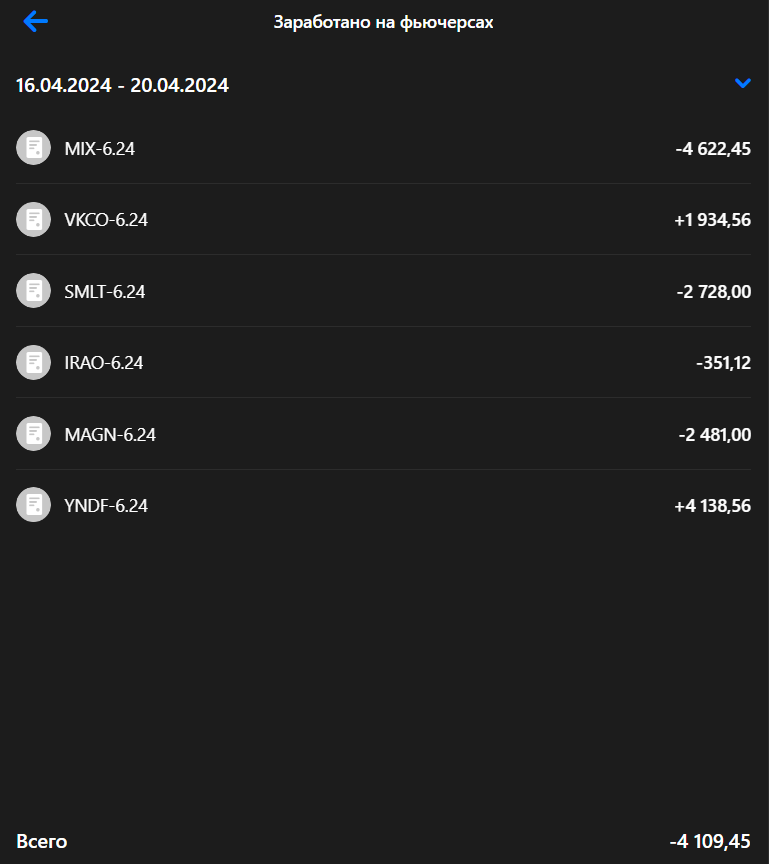Screen dimensions: 769x864
Task: Open the YNDF-6.24 futures entry
Action: pos(383,505)
